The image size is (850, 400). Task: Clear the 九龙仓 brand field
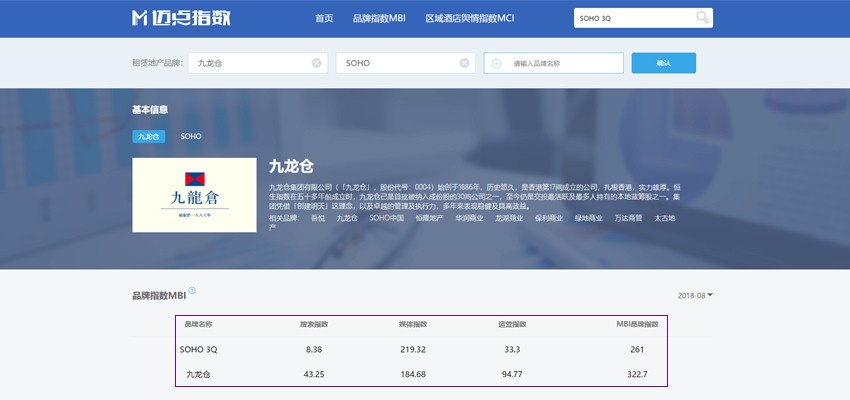[316, 63]
